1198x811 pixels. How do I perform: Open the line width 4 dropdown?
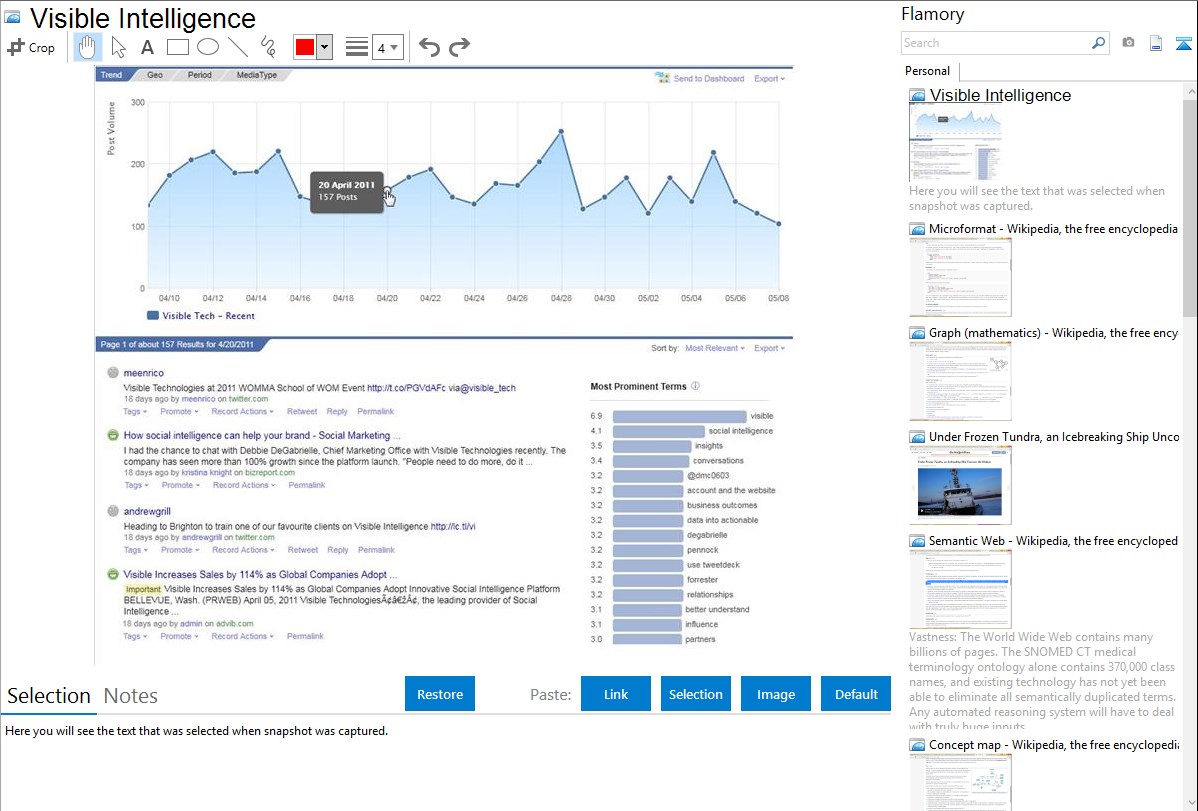(x=387, y=47)
